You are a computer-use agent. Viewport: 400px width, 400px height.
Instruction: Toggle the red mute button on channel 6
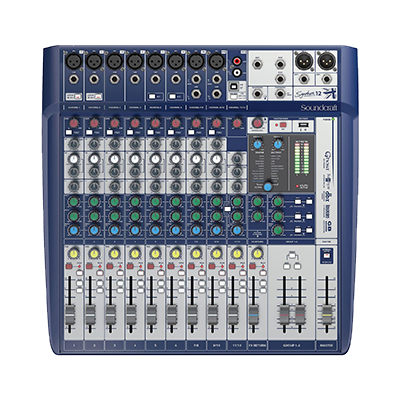click(x=171, y=266)
